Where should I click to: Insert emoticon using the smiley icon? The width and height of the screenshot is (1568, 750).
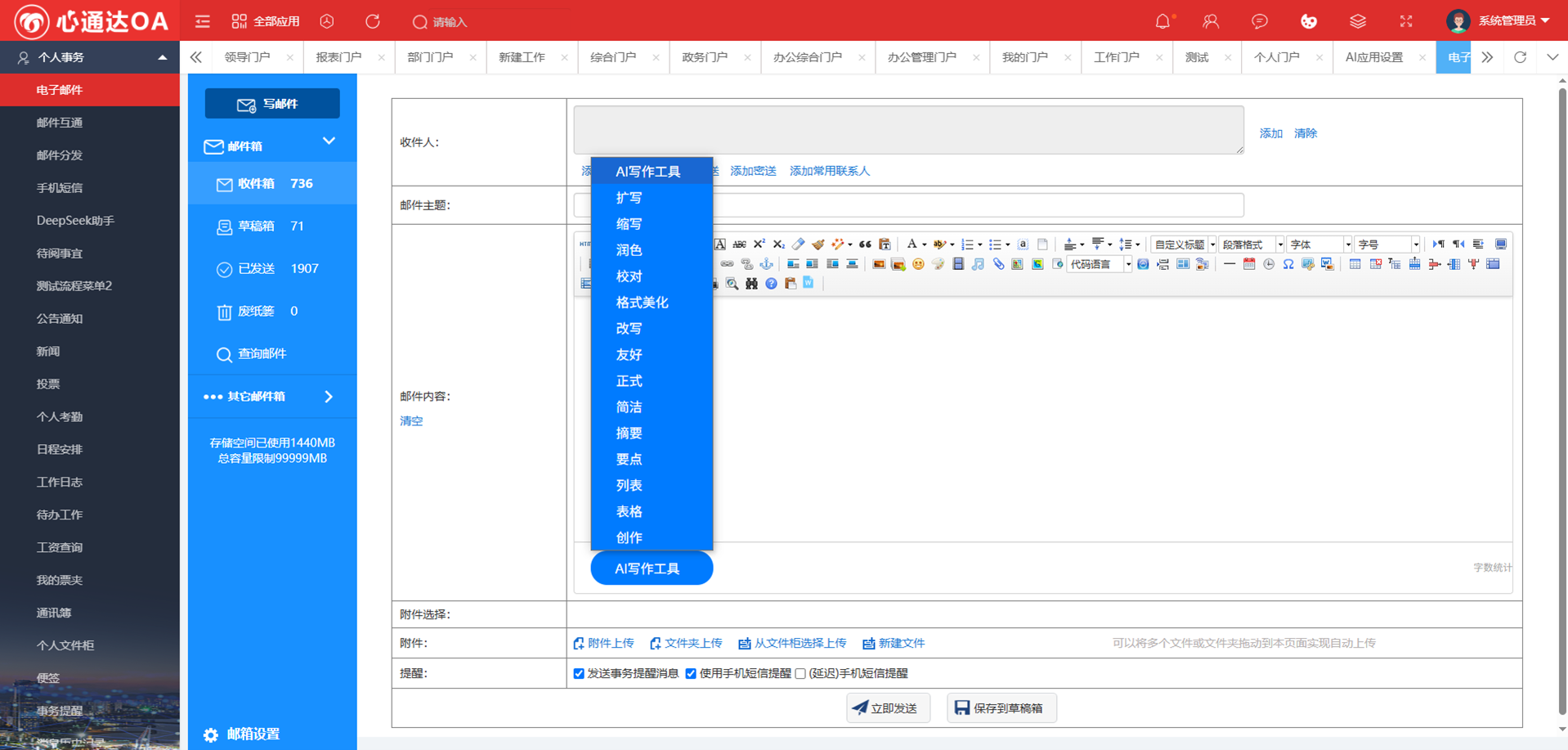tap(918, 264)
